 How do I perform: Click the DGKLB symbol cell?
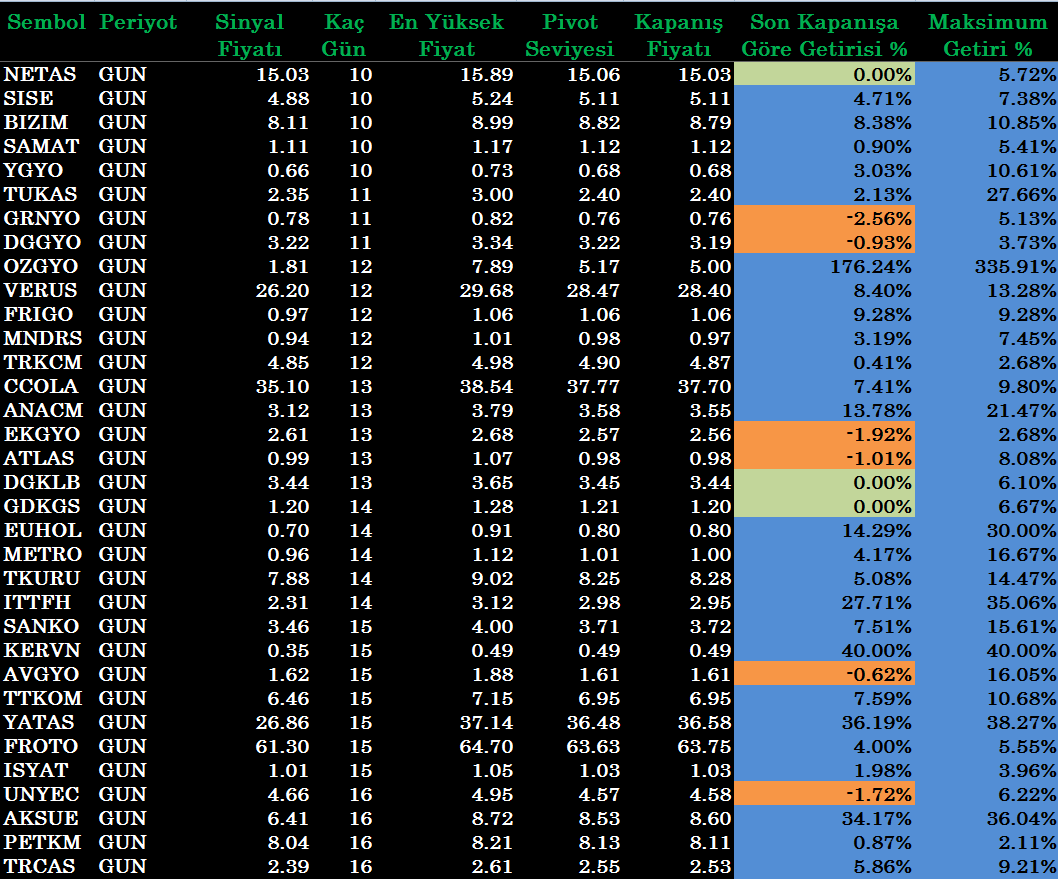pyautogui.click(x=42, y=482)
